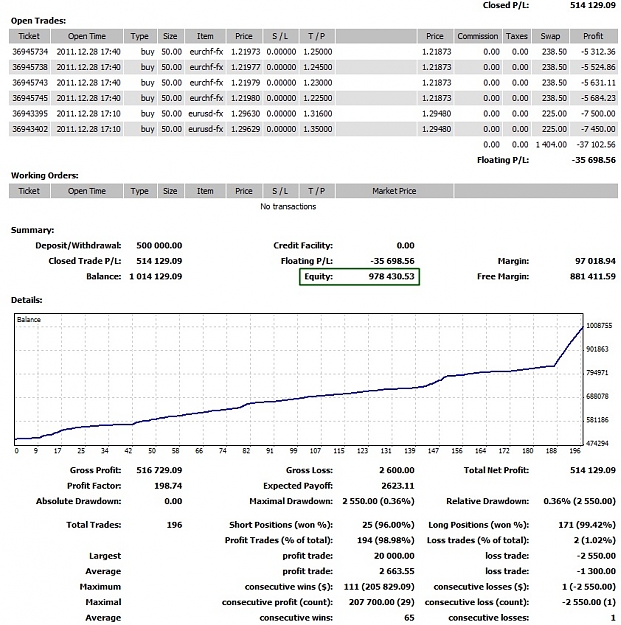Viewport: 621px width, 625px height.
Task: Click the Equity value 978 430.53
Action: coord(391,277)
